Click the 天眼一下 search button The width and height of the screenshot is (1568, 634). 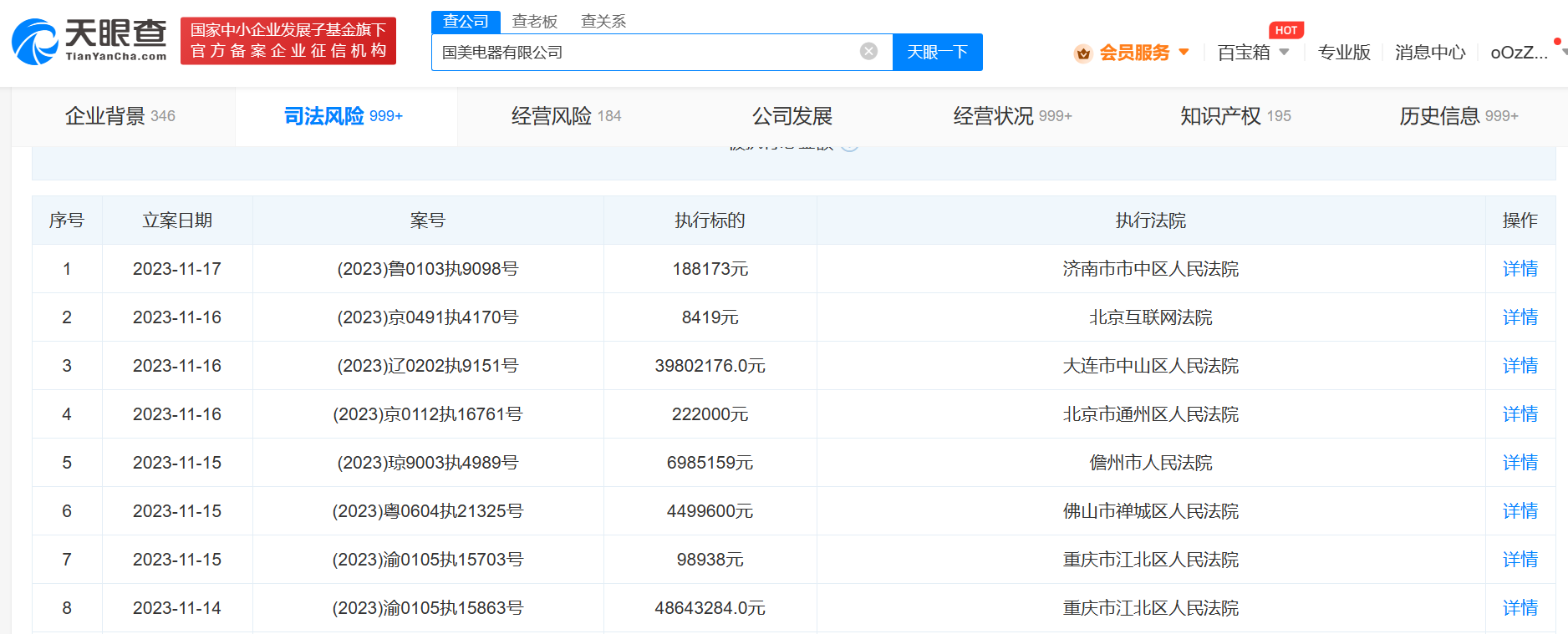pyautogui.click(x=937, y=52)
